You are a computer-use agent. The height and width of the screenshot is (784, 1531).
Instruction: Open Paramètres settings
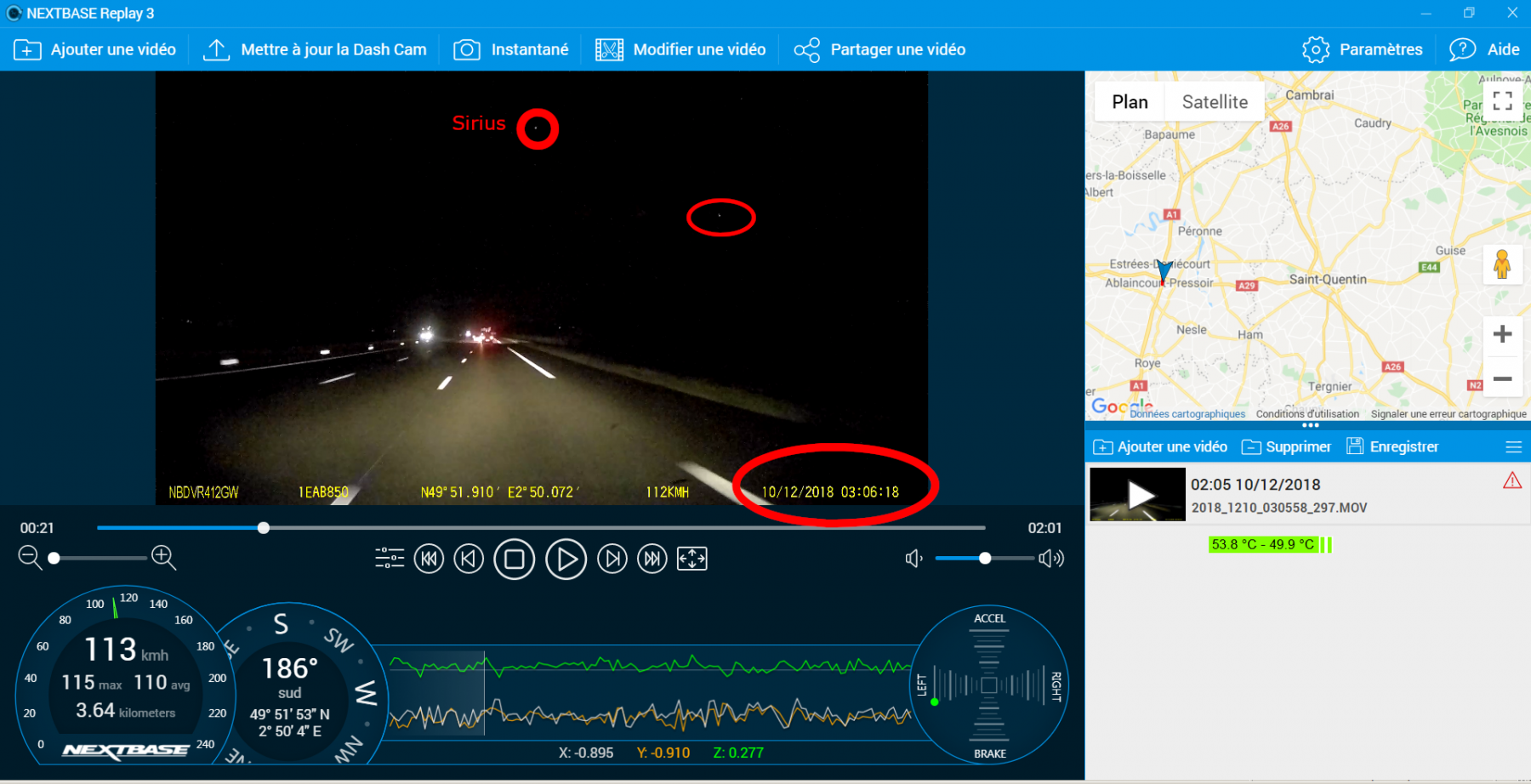tap(1362, 49)
